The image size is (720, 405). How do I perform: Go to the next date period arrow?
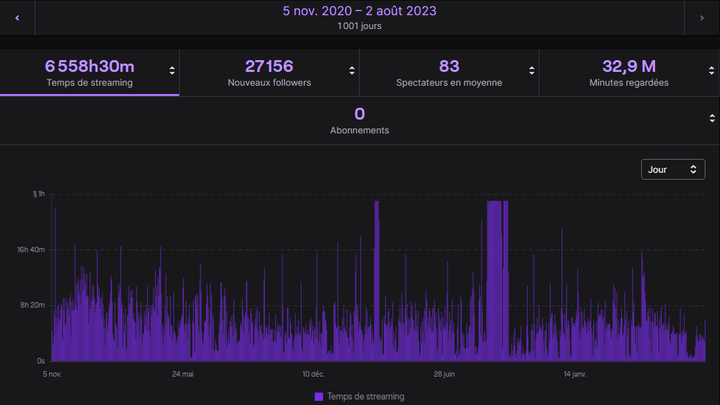point(701,18)
